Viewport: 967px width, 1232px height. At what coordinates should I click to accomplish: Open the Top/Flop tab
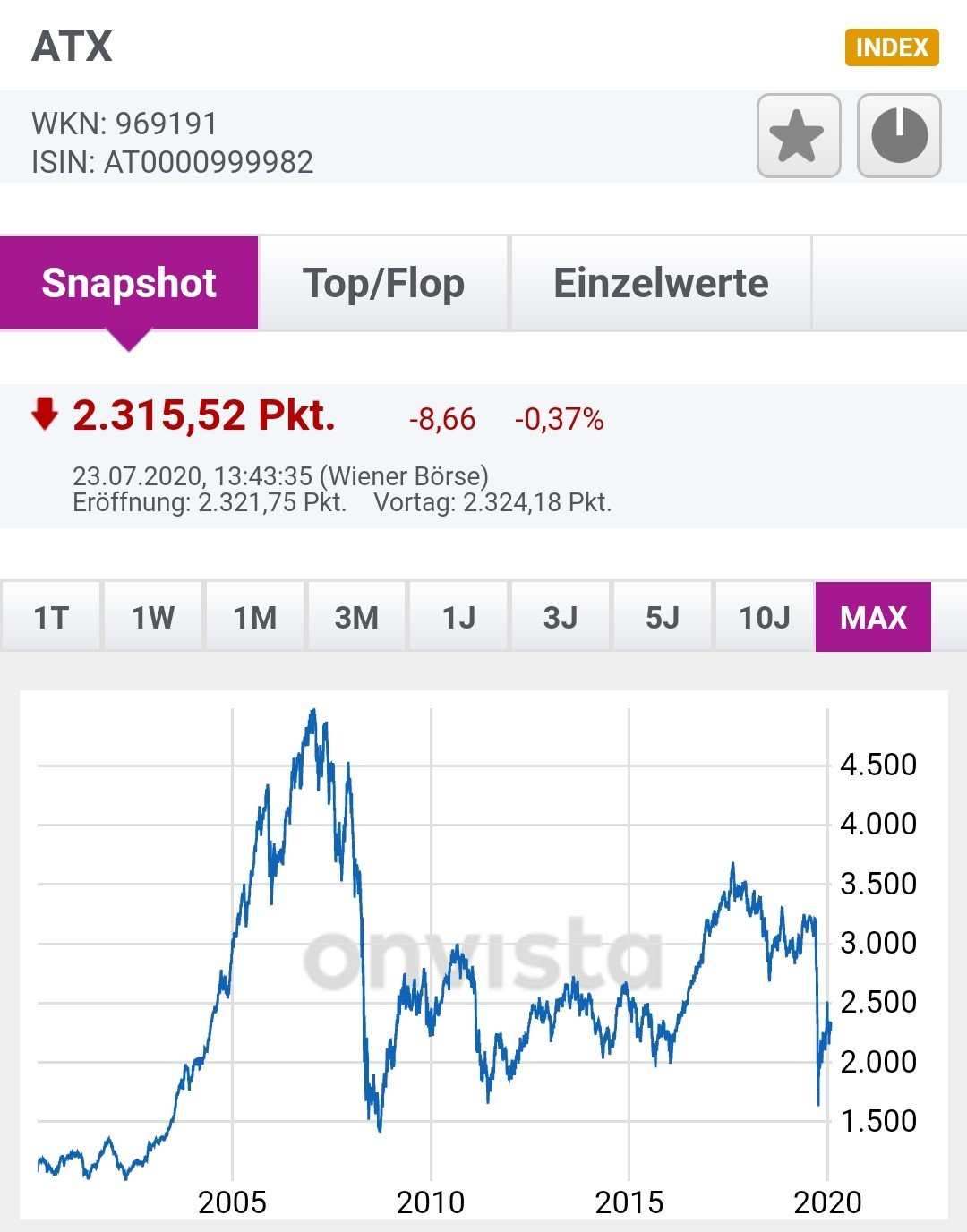383,283
